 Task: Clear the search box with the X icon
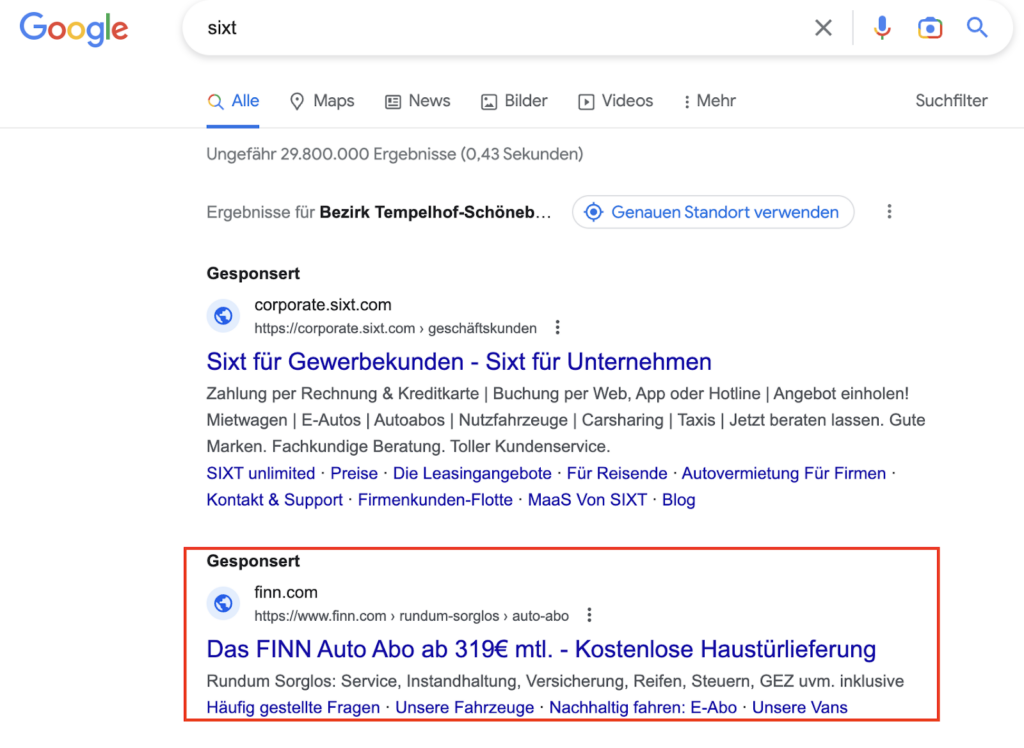click(x=824, y=27)
